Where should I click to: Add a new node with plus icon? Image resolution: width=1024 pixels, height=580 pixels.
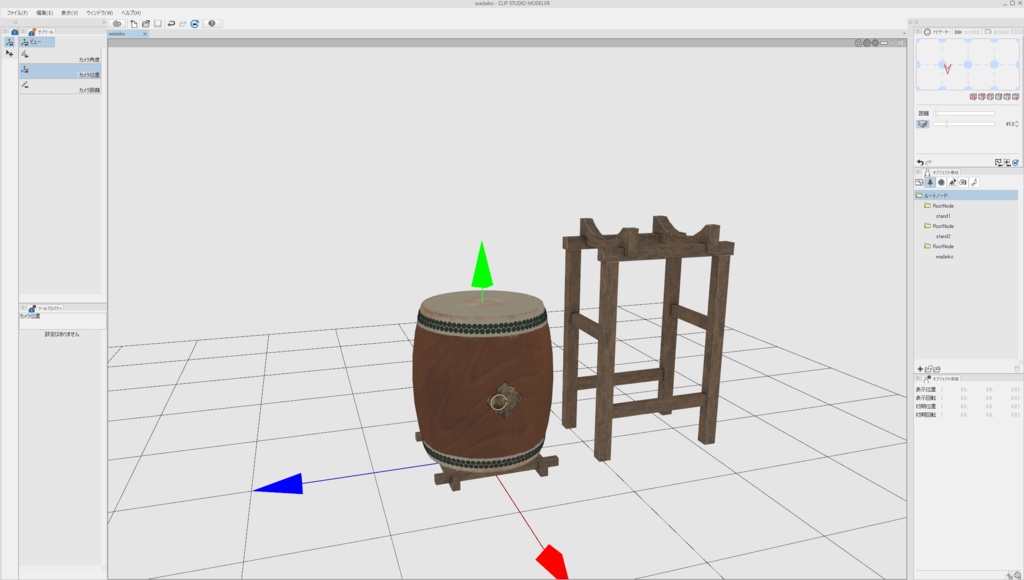point(920,369)
